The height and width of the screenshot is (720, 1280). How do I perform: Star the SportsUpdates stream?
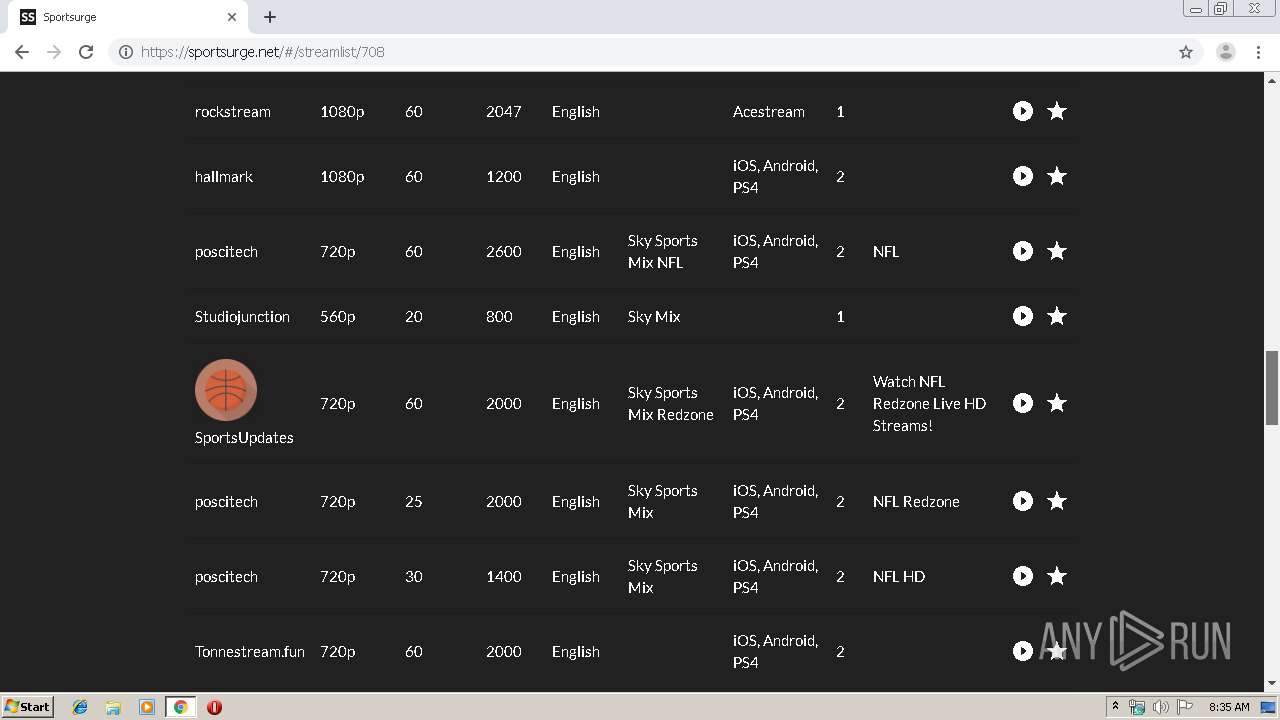(x=1056, y=403)
